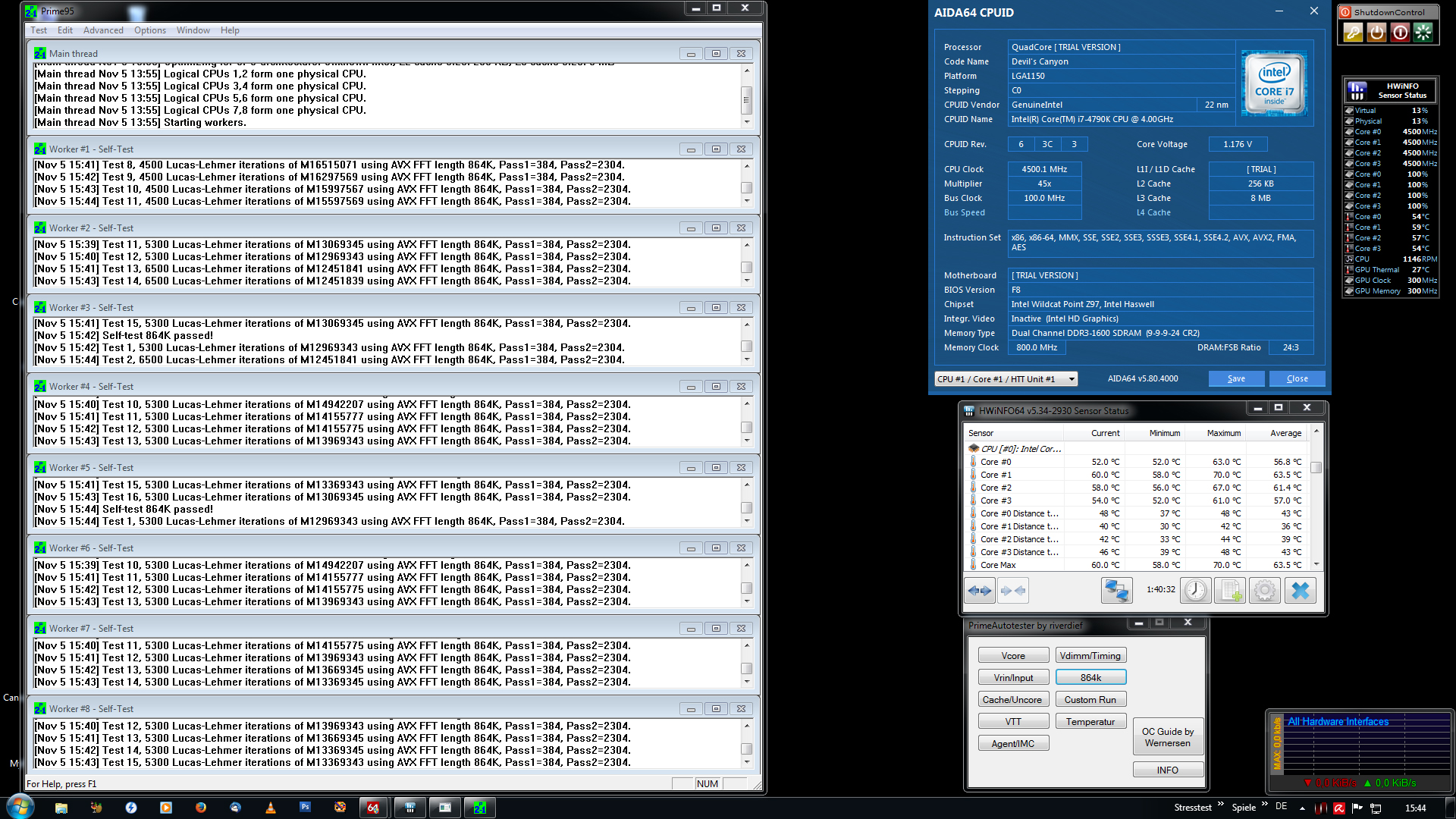Reset the HWiNFO sensor clock timer
Image resolution: width=1456 pixels, height=819 pixels.
tap(1196, 591)
